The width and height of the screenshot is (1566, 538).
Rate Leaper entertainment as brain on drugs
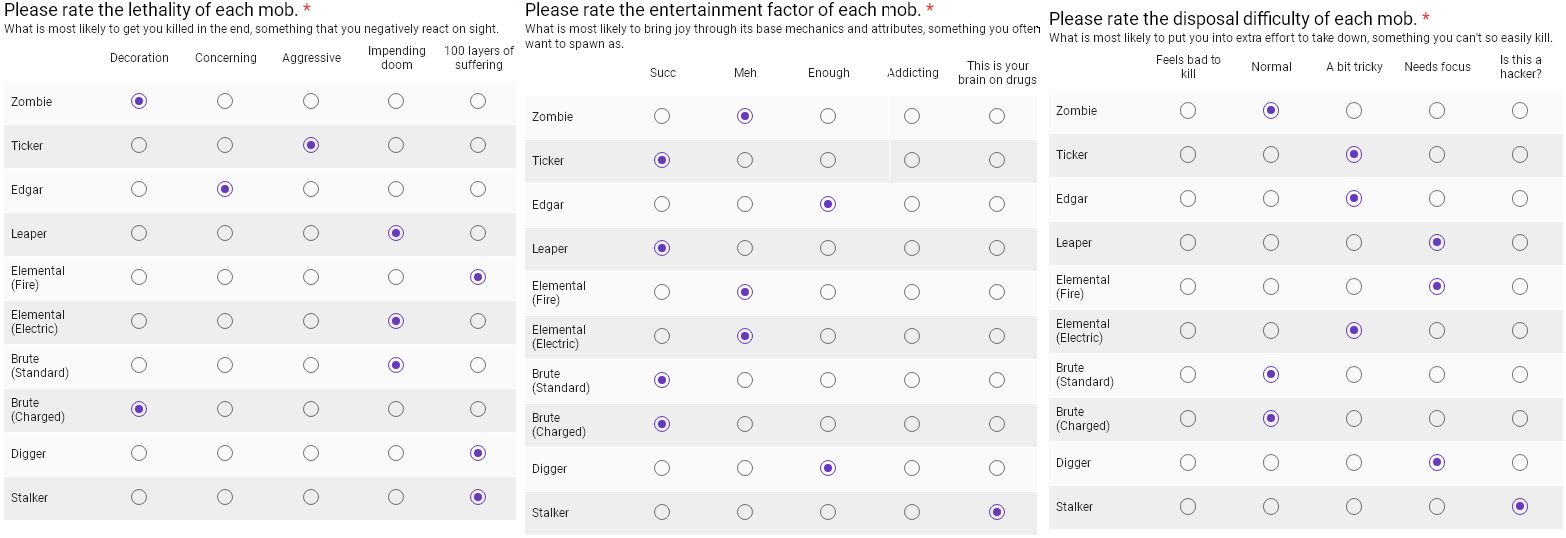997,248
